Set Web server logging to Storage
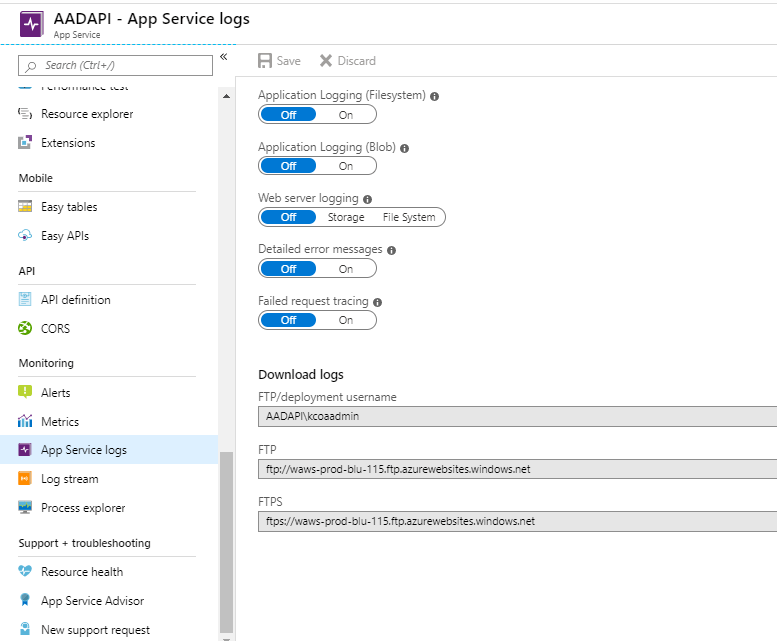 [346, 217]
